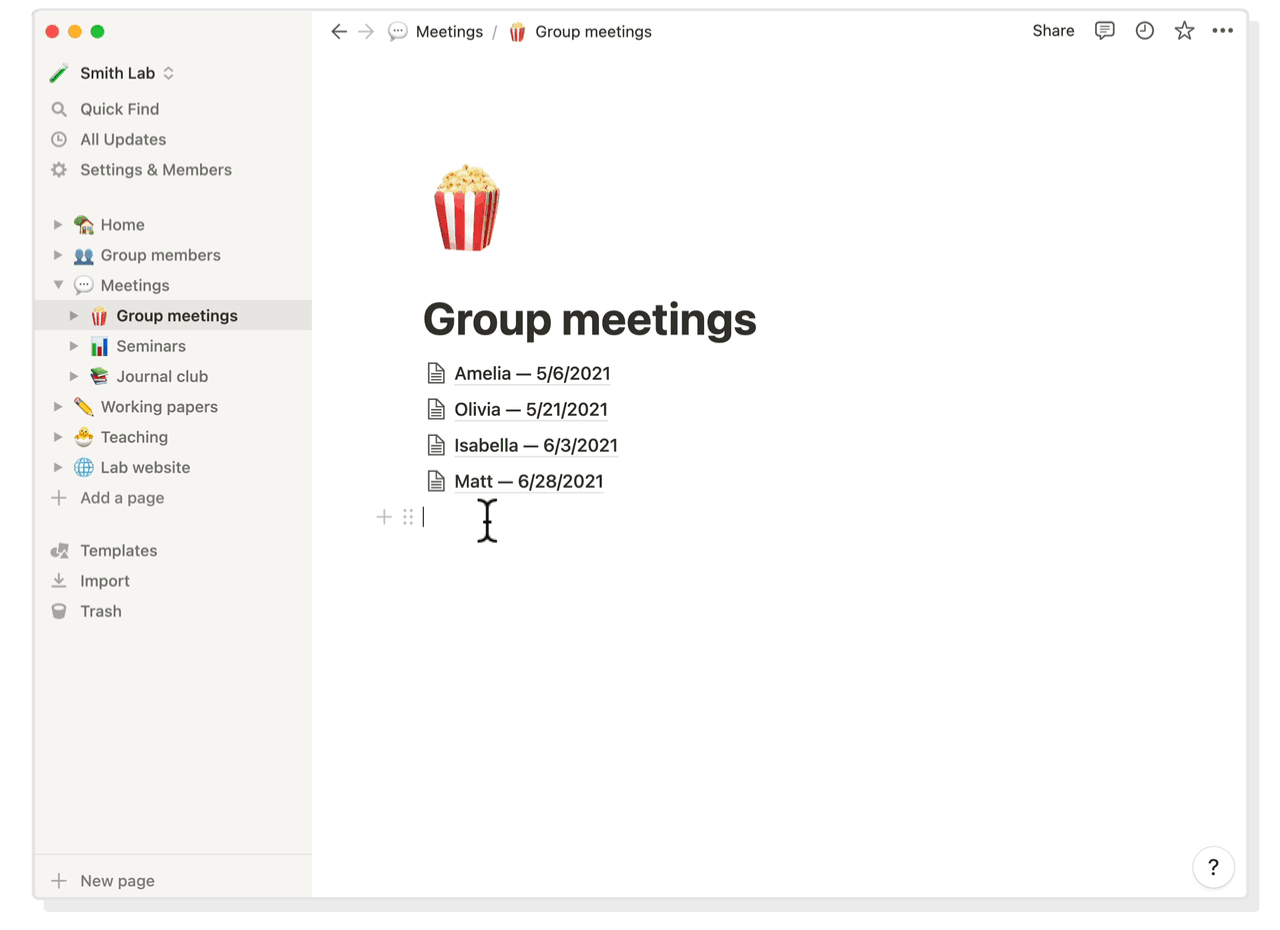1280x930 pixels.
Task: Click the six-dot block drag handle
Action: pyautogui.click(x=408, y=517)
